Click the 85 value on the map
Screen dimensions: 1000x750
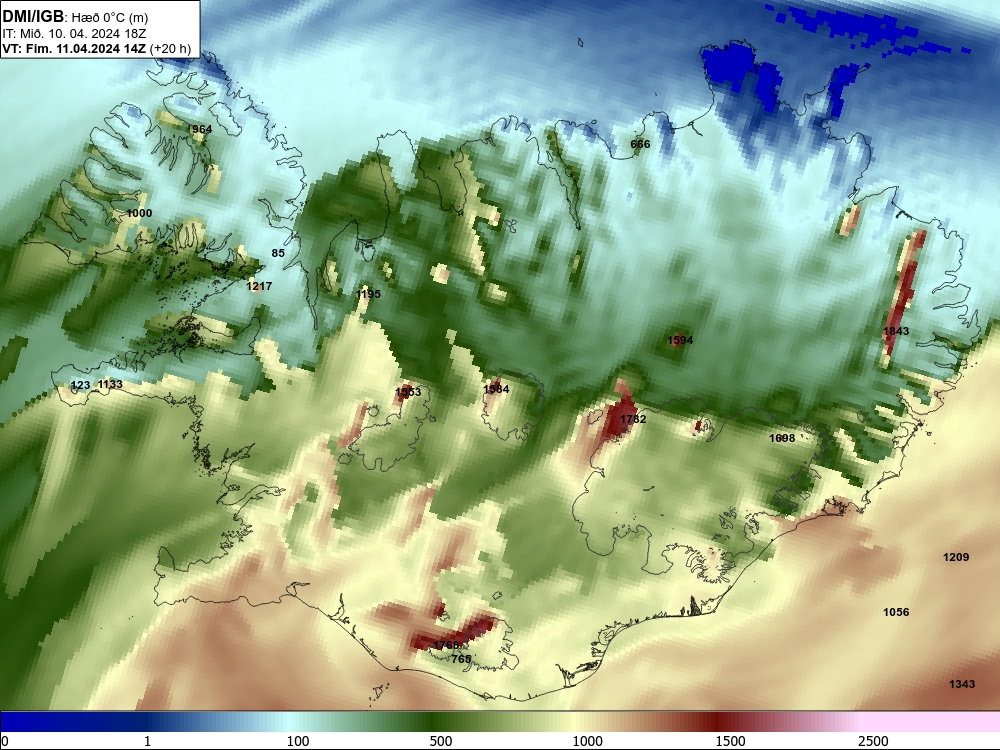[x=278, y=253]
